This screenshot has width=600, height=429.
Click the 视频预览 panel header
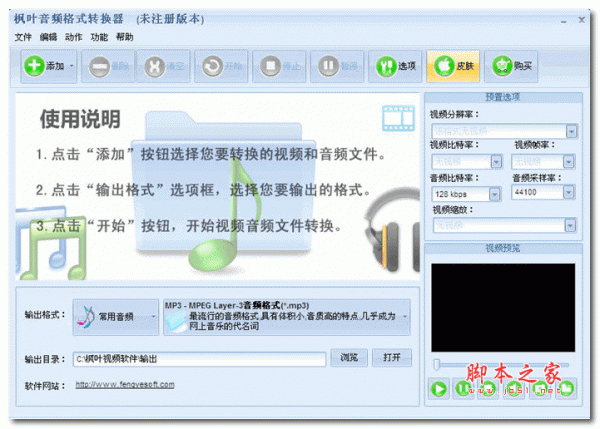tap(503, 248)
